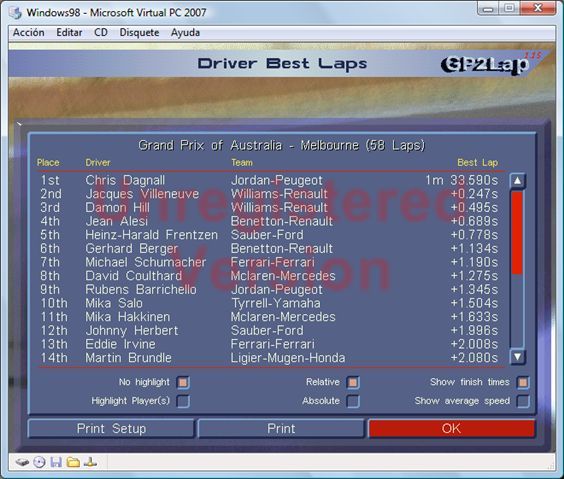The image size is (564, 479).
Task: Click the Tyrrell-Yamaha team entry
Action: click(x=276, y=303)
